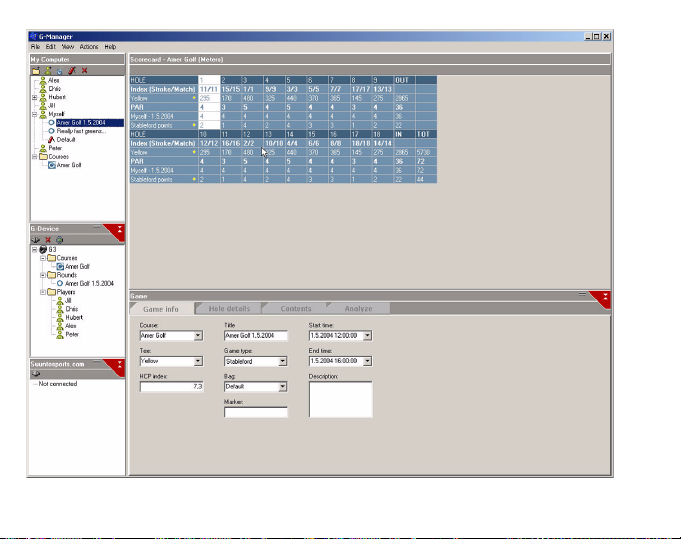Click the G-Manager application icon in title bar
The image size is (681, 539).
33,36
